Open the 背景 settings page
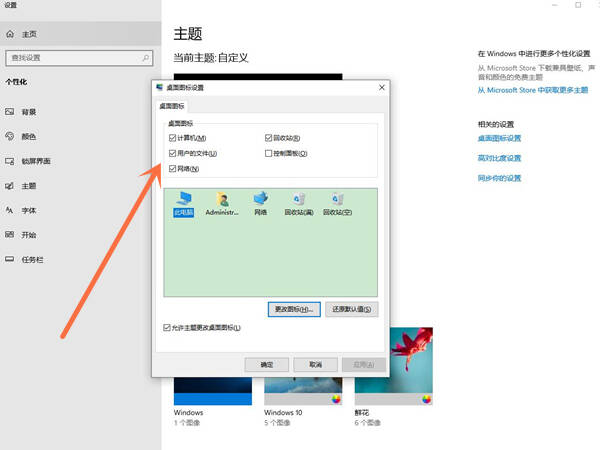Image resolution: width=600 pixels, height=450 pixels. click(x=80, y=112)
